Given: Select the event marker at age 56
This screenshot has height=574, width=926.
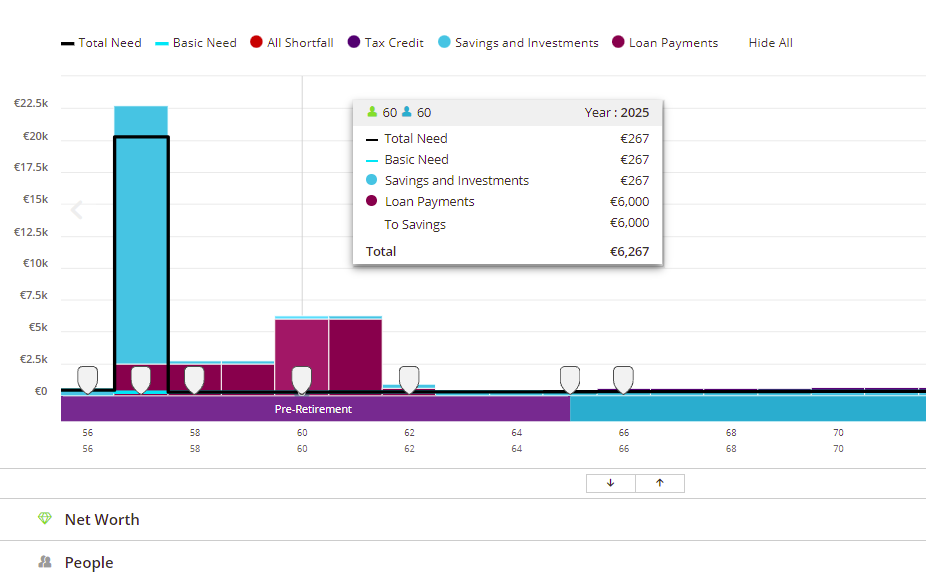Looking at the screenshot, I should [x=88, y=380].
